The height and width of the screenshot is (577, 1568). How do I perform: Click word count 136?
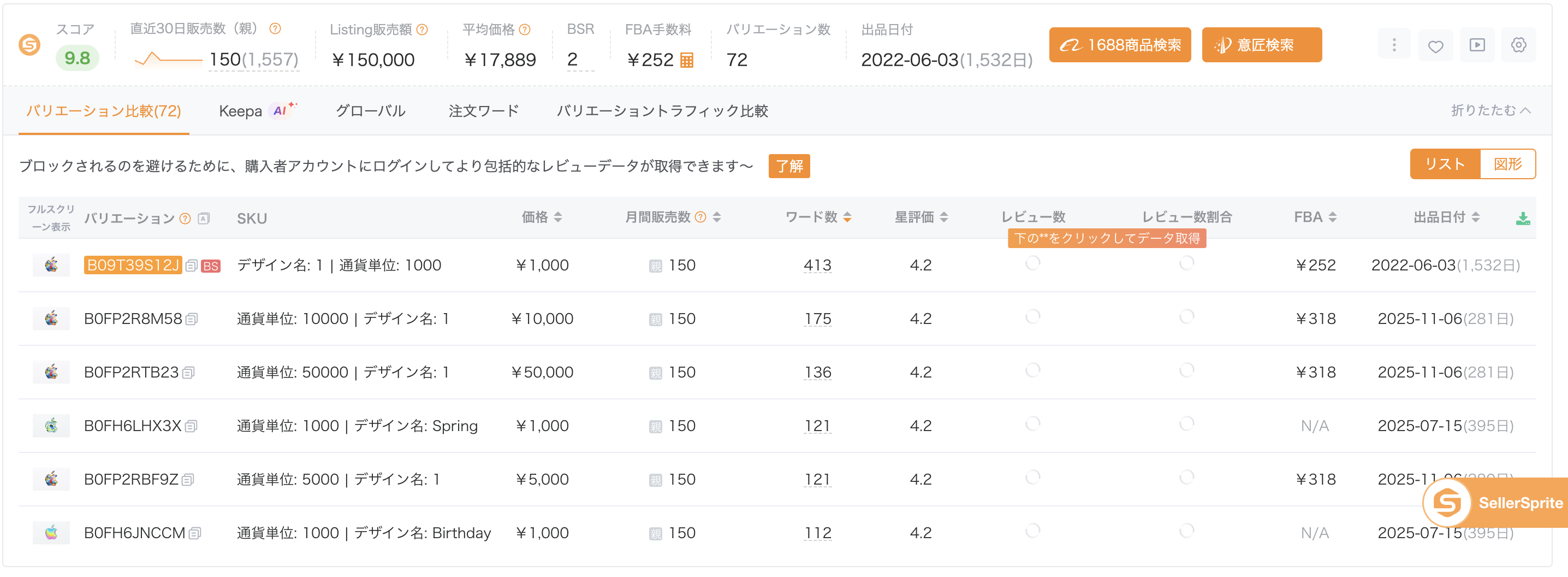(817, 373)
